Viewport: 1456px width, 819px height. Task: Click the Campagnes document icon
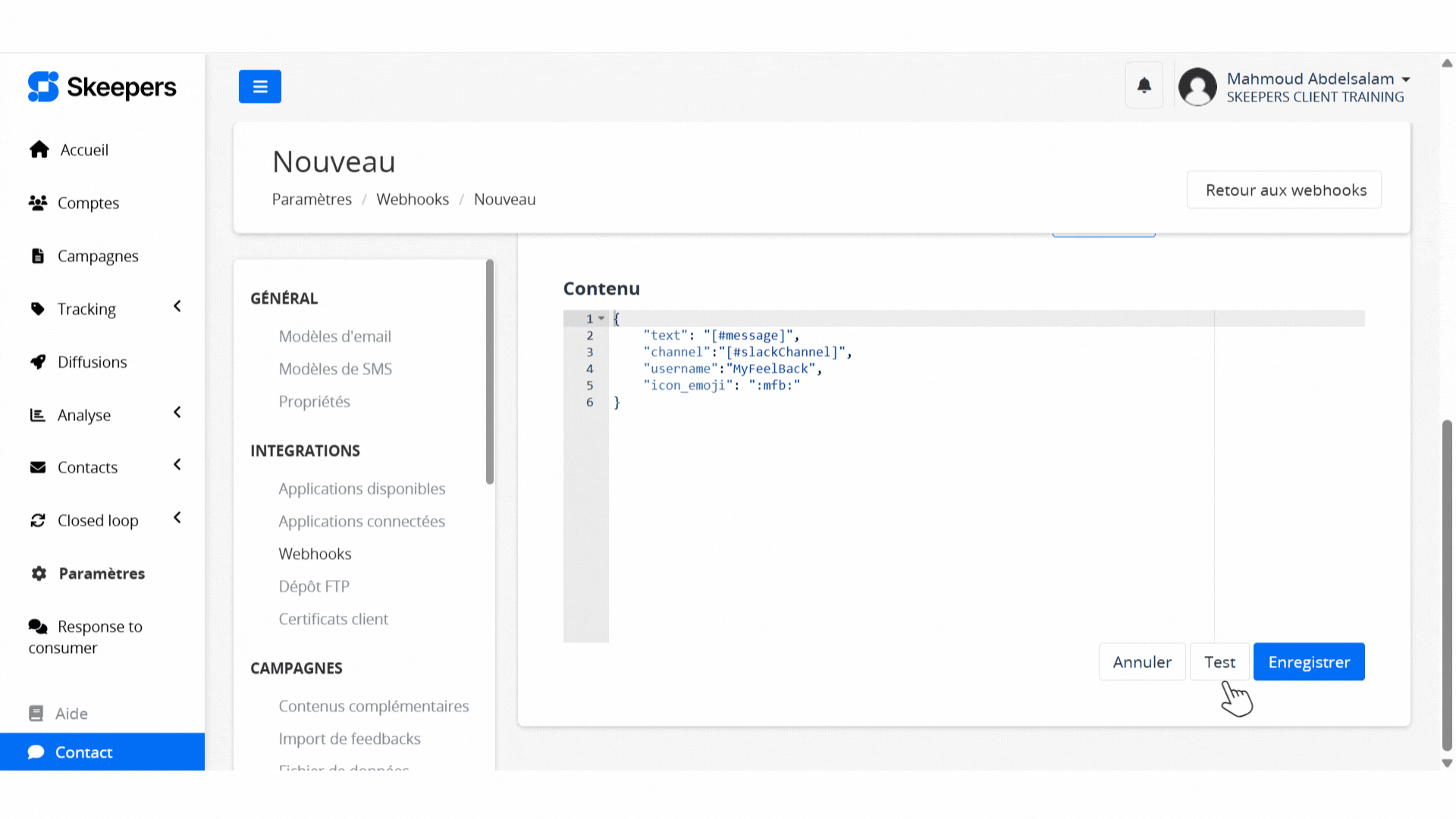coord(38,256)
